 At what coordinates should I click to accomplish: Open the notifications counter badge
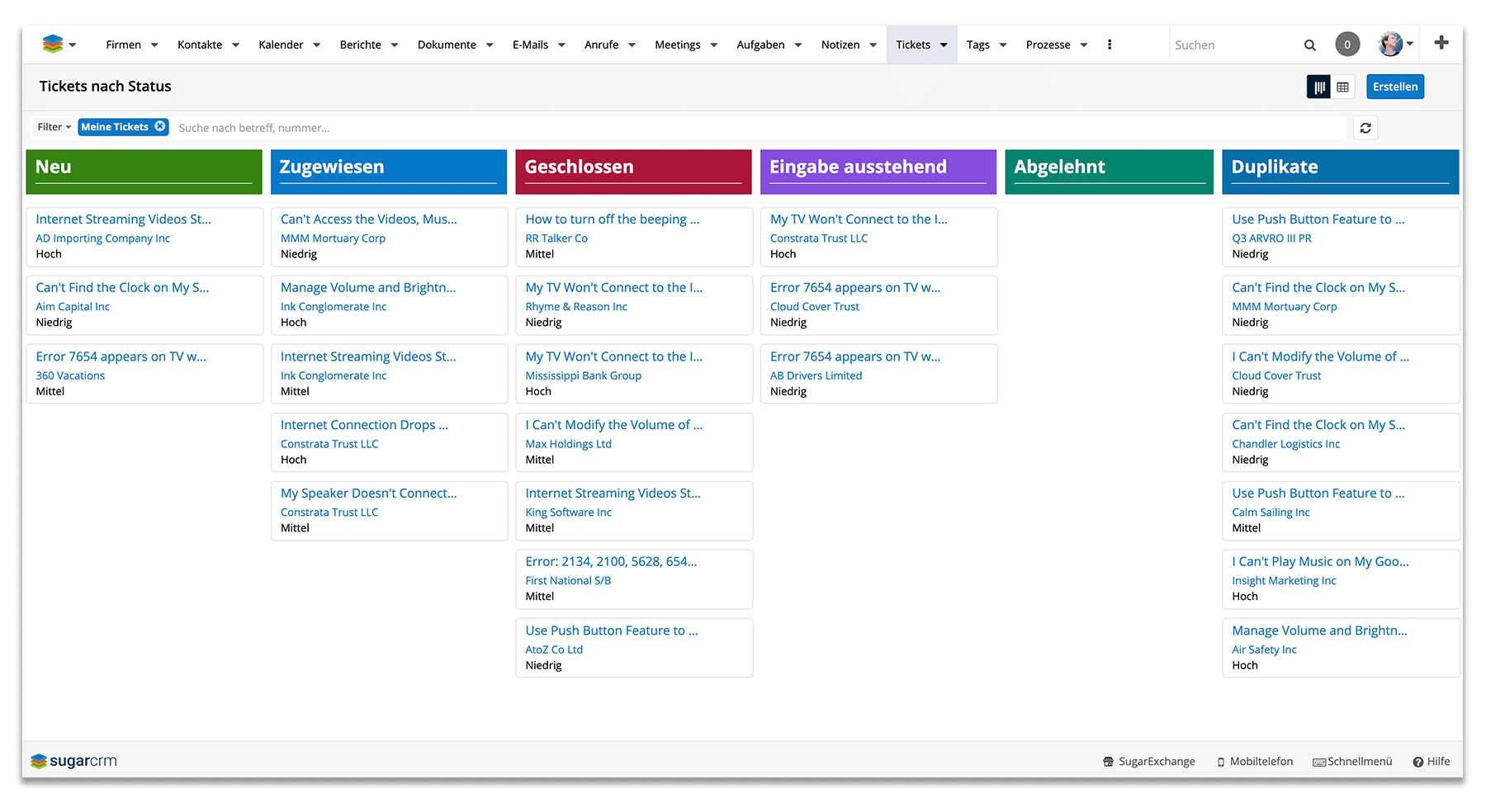tap(1347, 45)
